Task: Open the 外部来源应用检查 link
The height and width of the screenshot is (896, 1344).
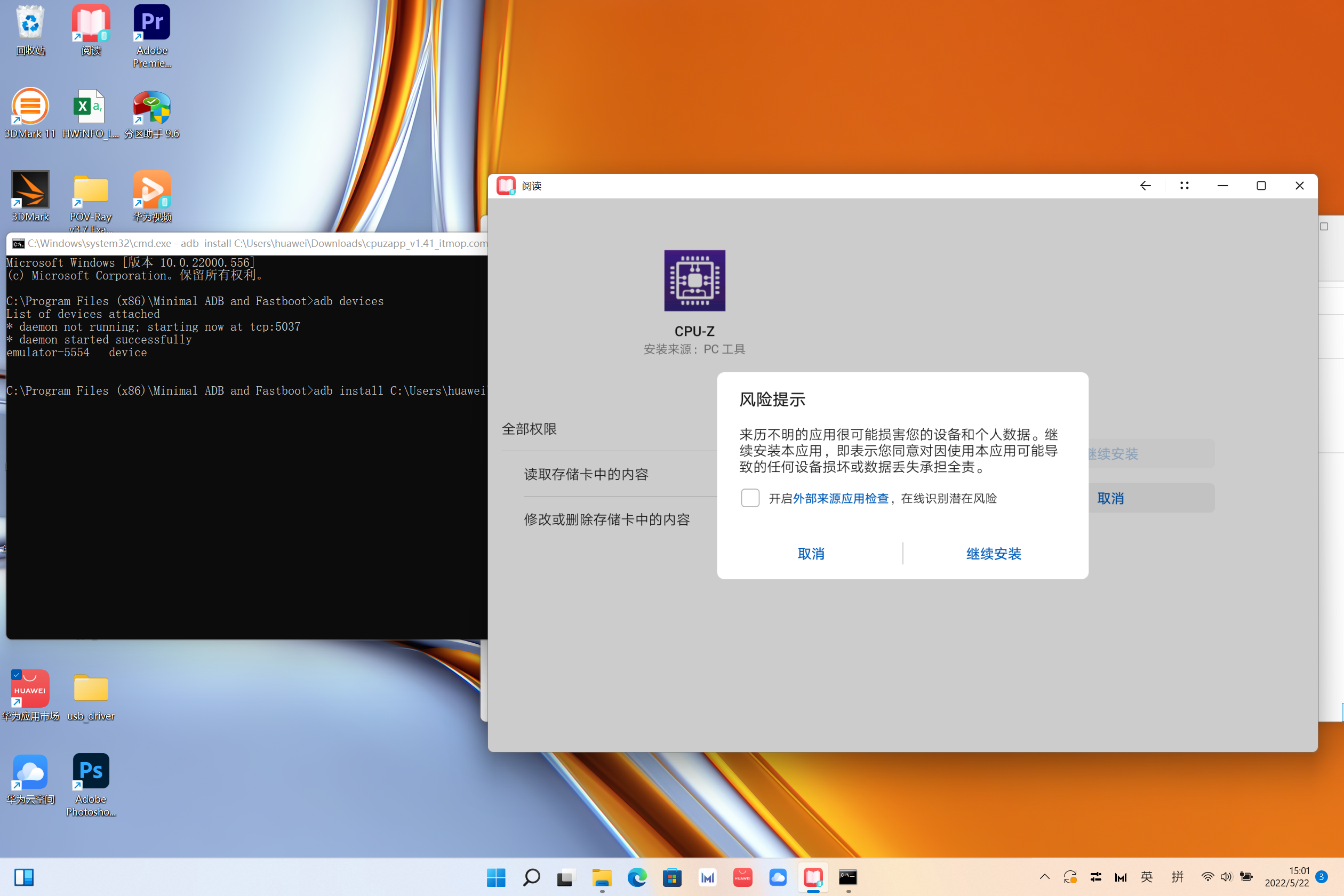Action: [841, 498]
